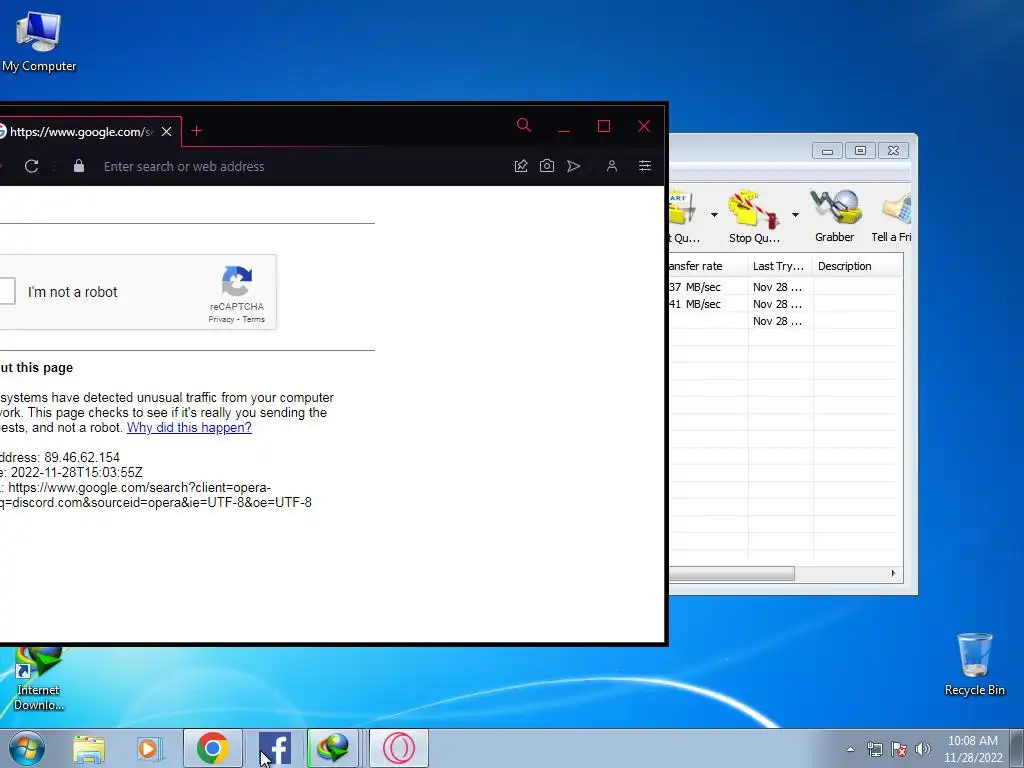Close the google.com tab
The image size is (1024, 768).
(x=167, y=131)
